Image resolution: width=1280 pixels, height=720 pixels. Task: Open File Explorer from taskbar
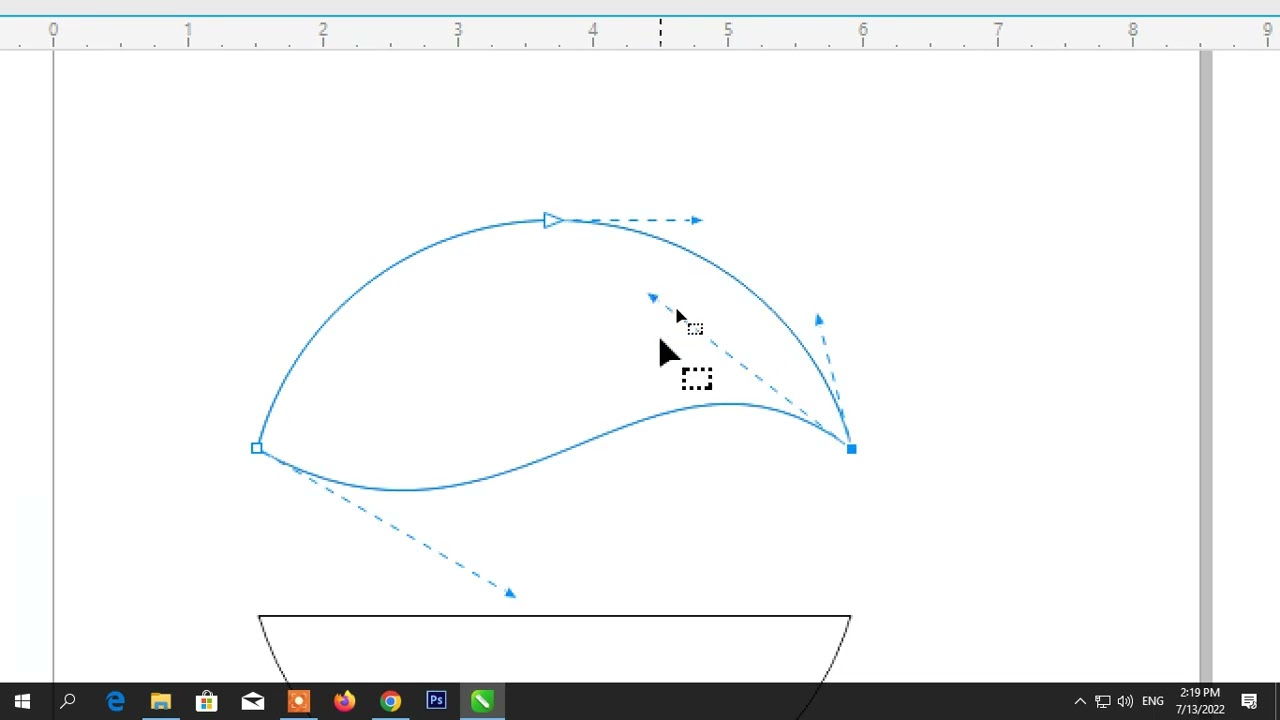161,701
